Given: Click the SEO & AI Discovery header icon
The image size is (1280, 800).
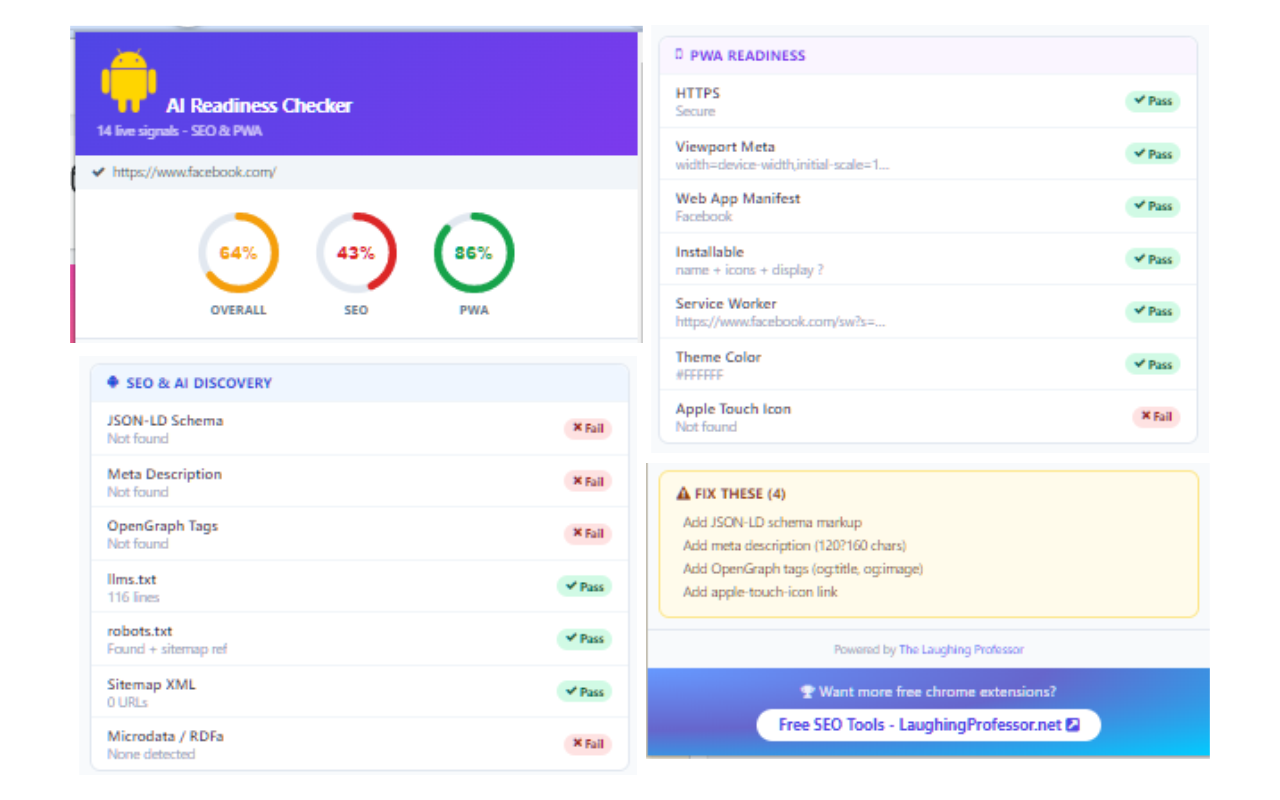Looking at the screenshot, I should point(113,382).
